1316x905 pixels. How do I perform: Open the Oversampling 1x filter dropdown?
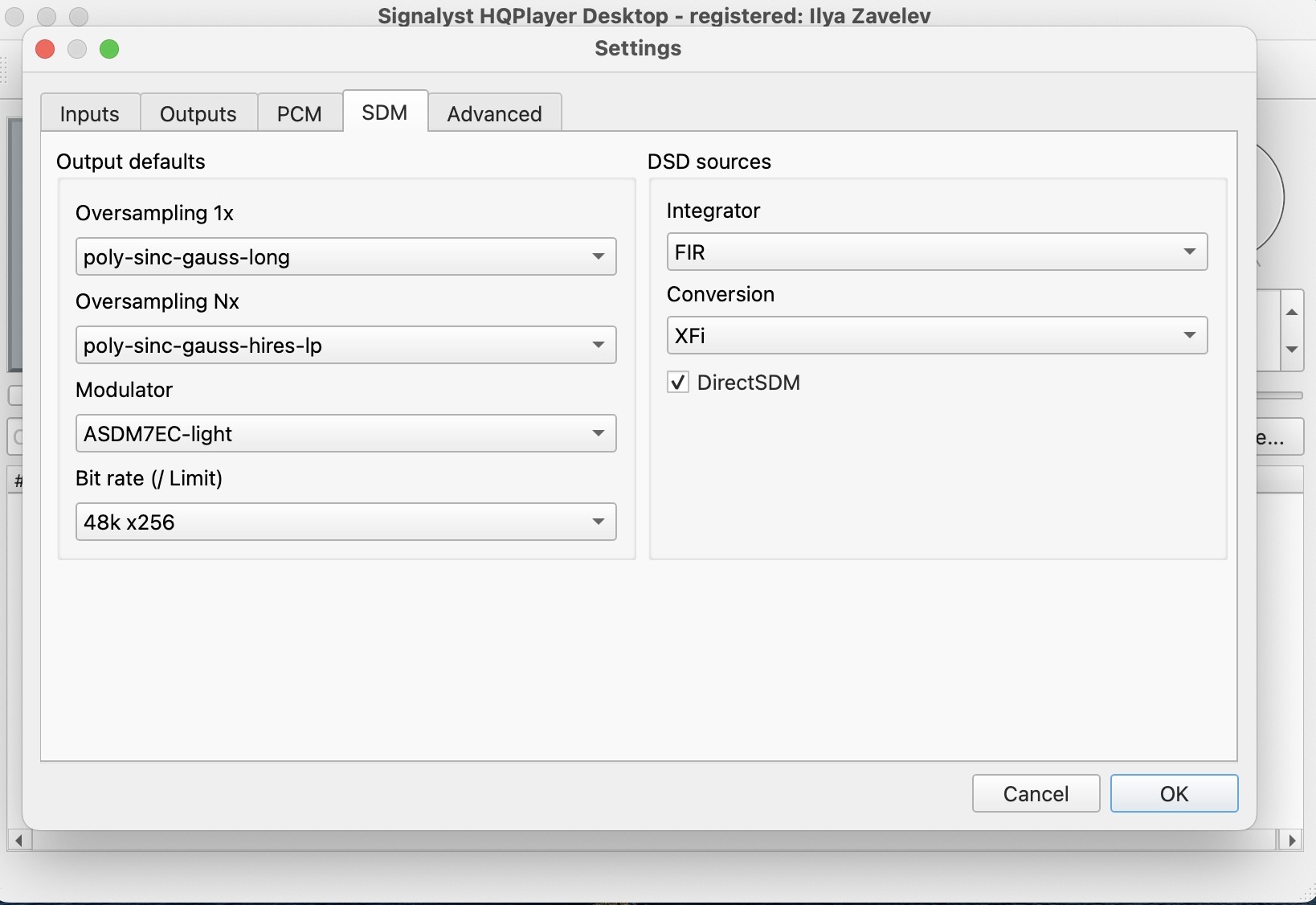[345, 256]
